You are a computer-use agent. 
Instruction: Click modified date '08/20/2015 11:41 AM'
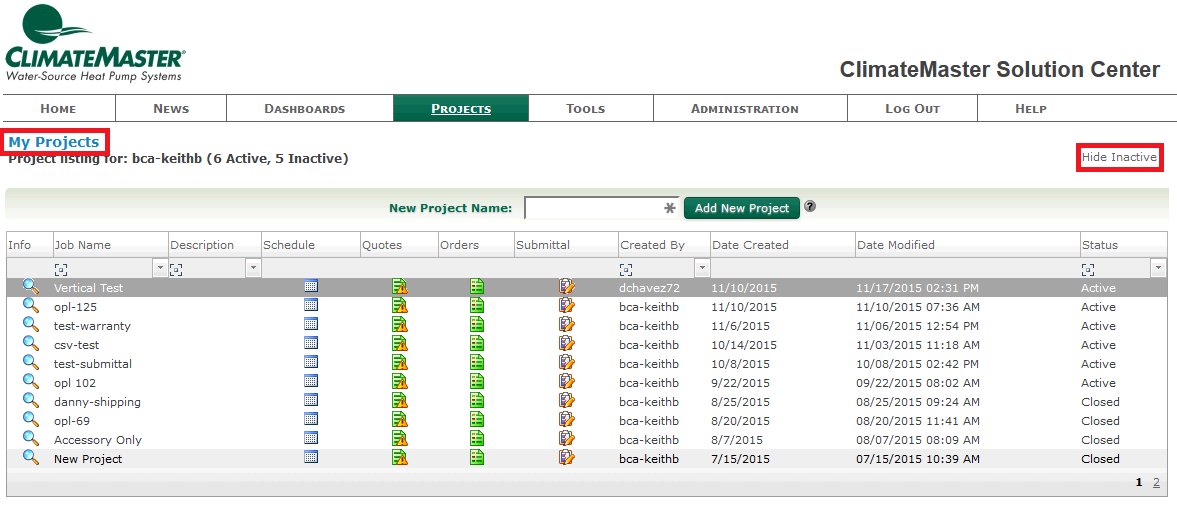coord(918,421)
